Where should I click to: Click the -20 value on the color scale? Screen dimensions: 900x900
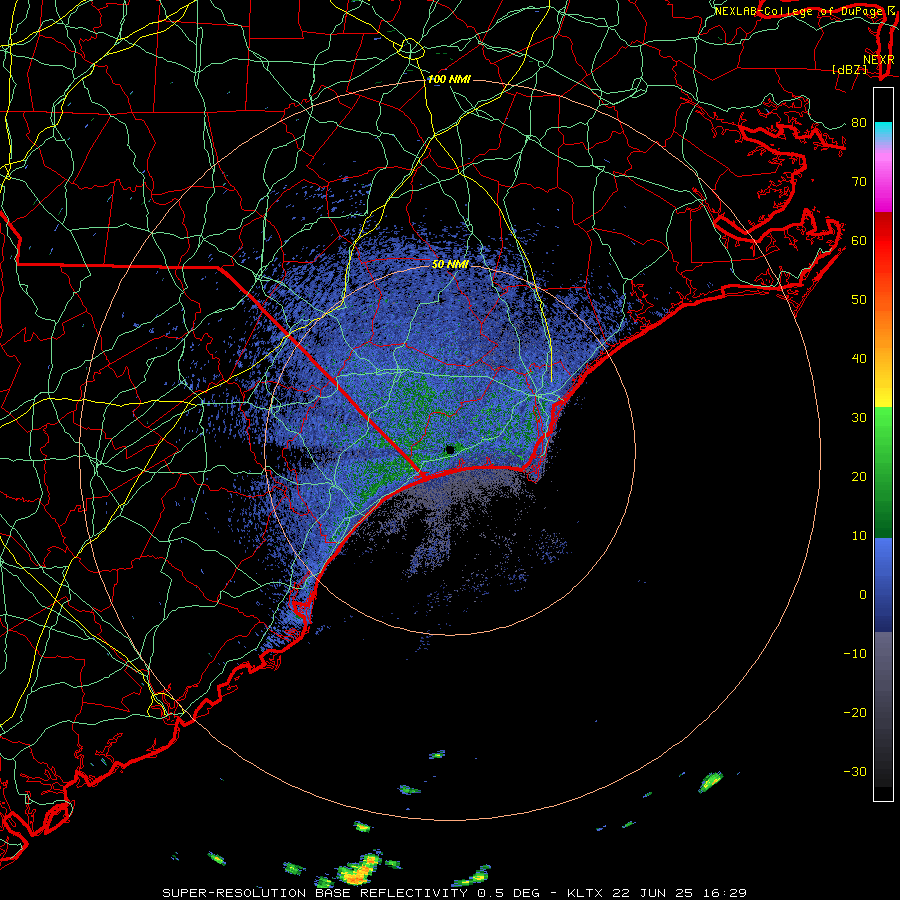[855, 713]
